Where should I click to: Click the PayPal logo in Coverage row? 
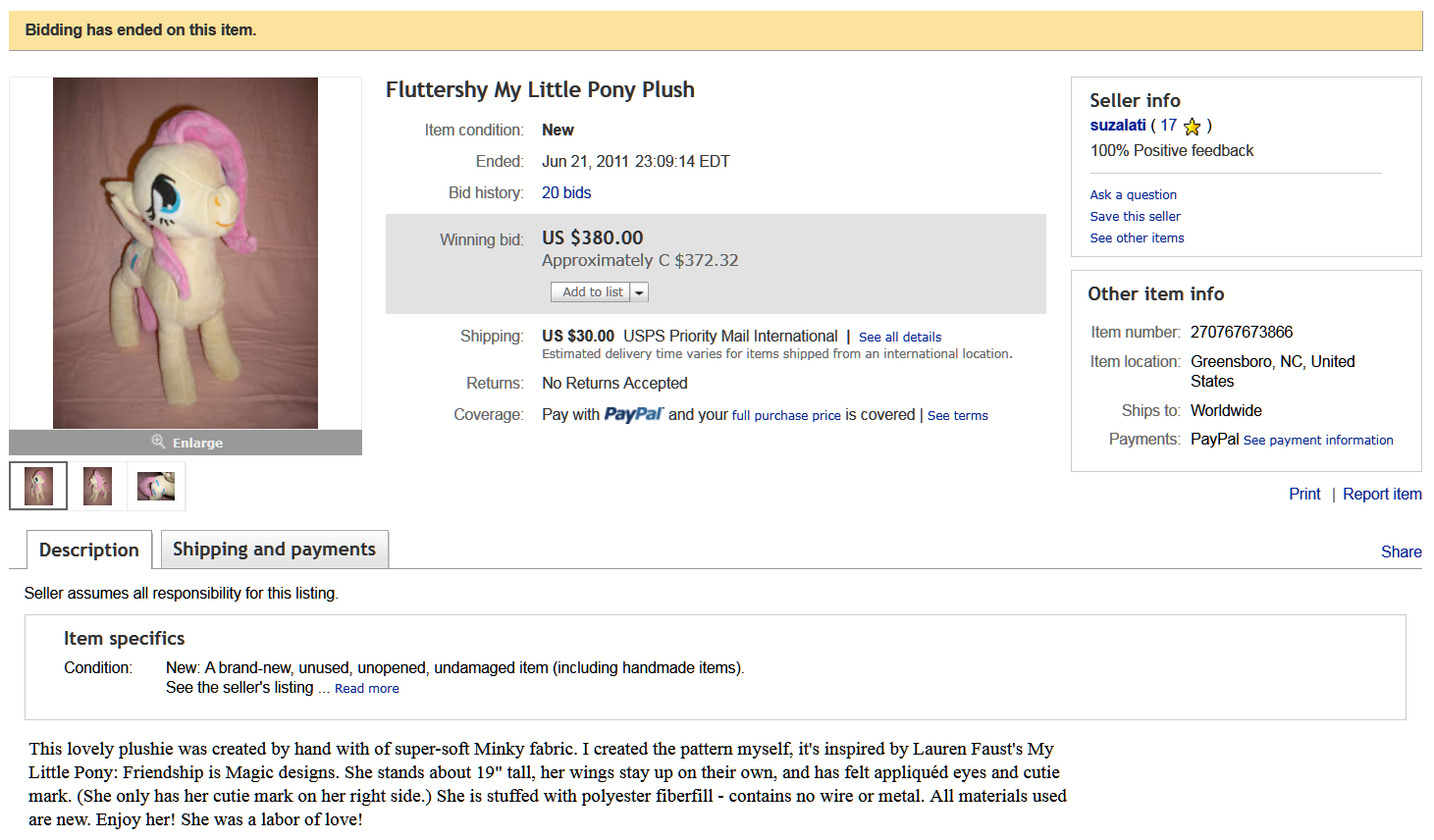click(633, 415)
